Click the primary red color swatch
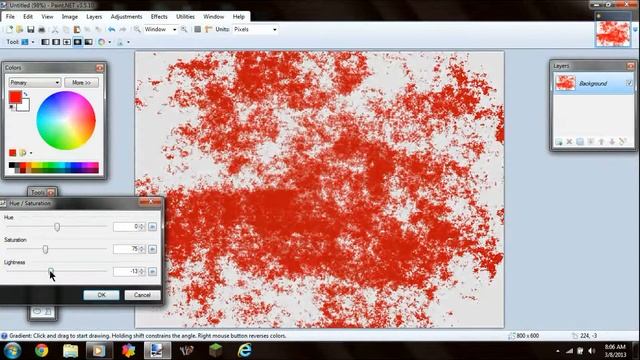Image resolution: width=640 pixels, height=360 pixels. 15,97
